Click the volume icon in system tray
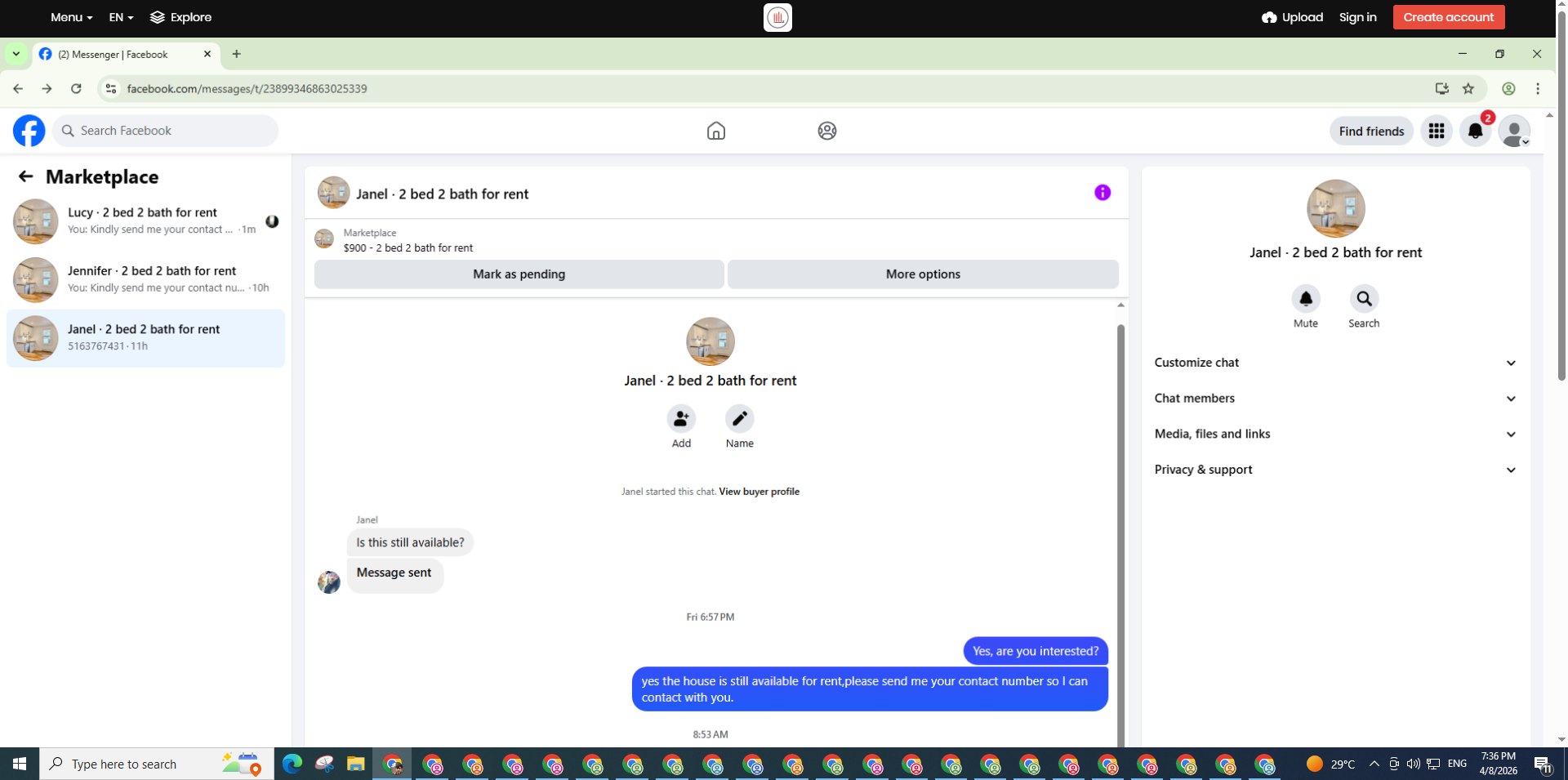 pos(1414,764)
